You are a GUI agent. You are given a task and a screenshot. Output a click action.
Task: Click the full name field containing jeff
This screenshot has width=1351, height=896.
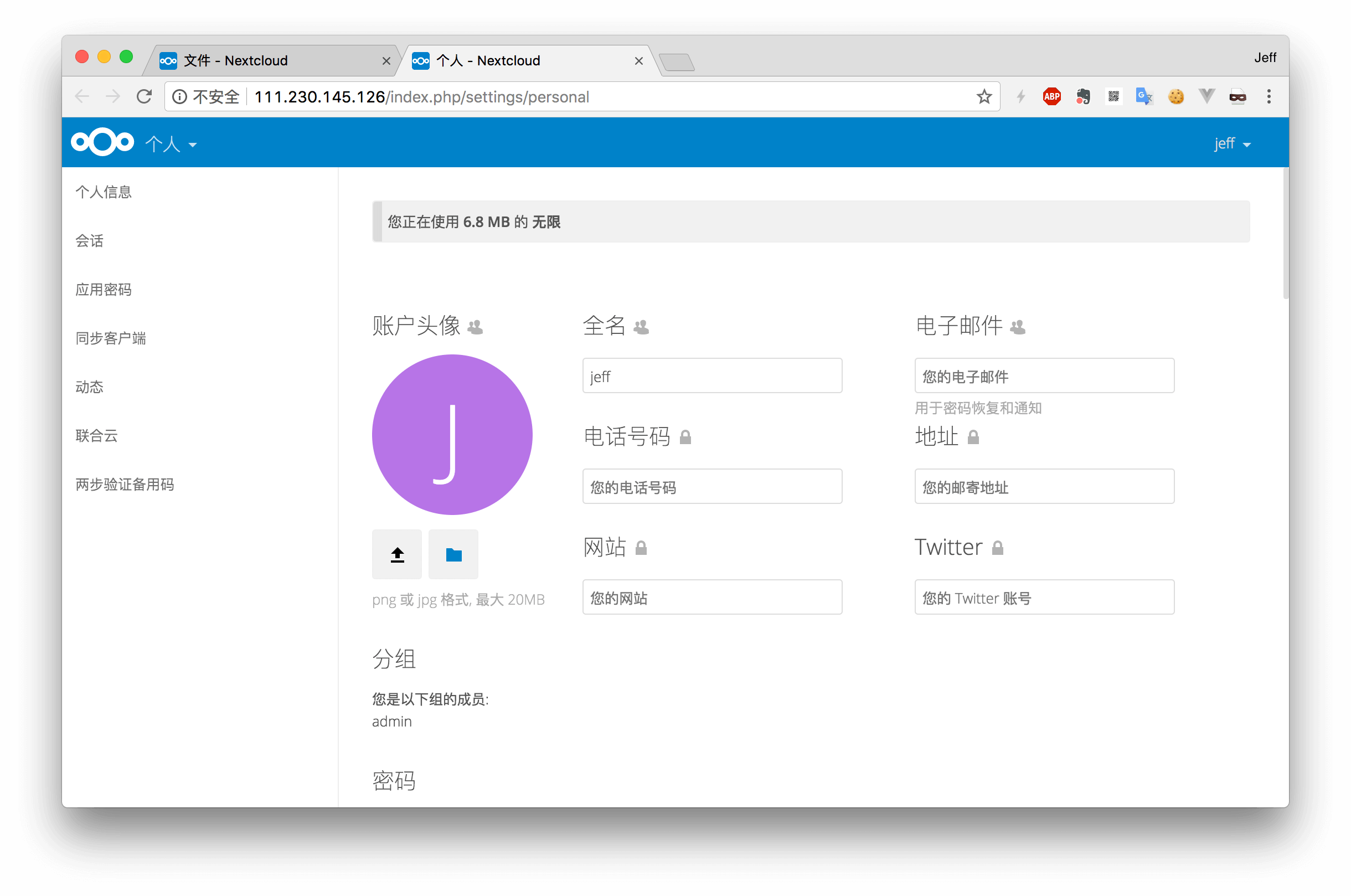point(713,375)
